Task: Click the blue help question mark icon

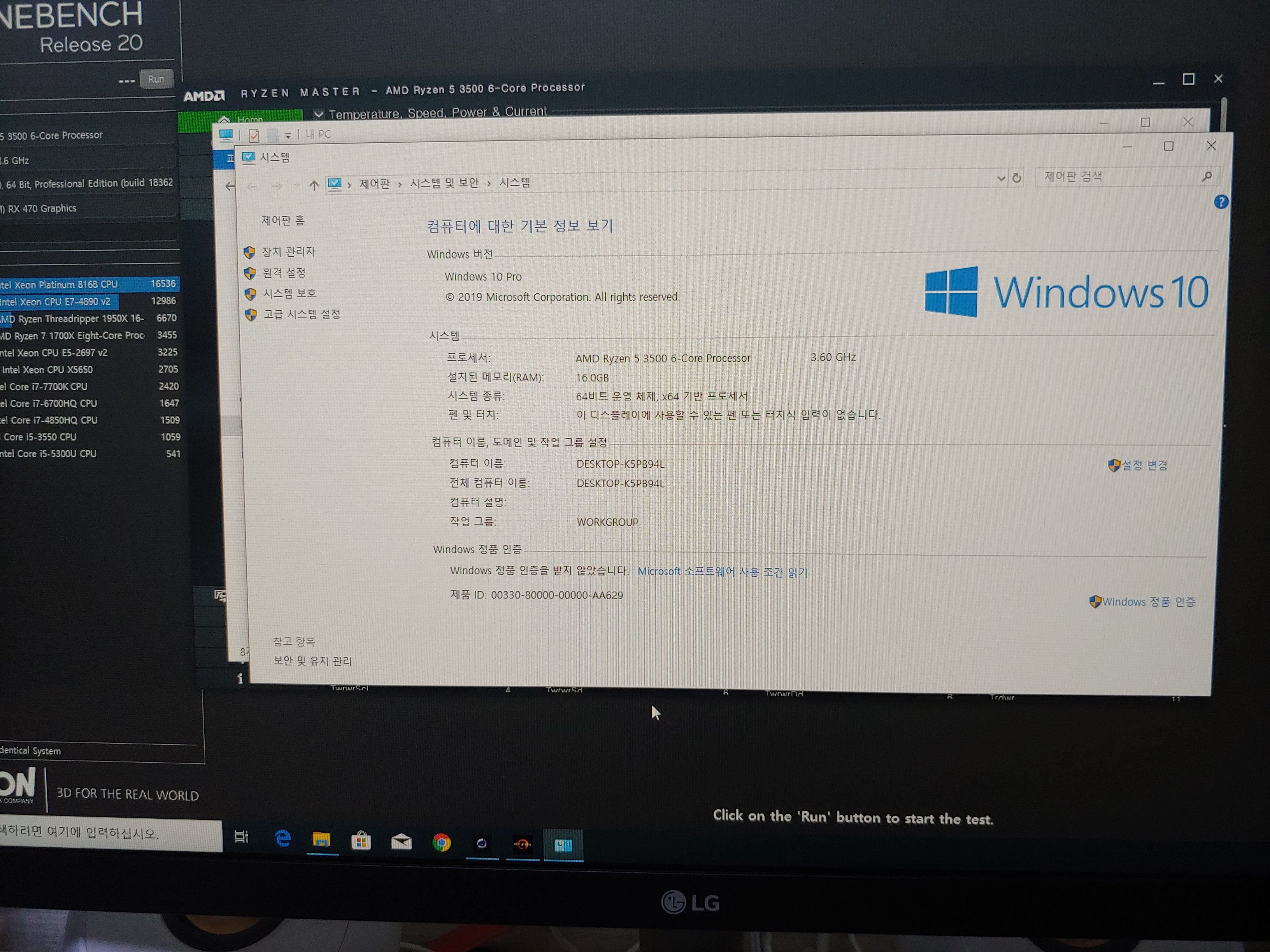Action: coord(1221,202)
